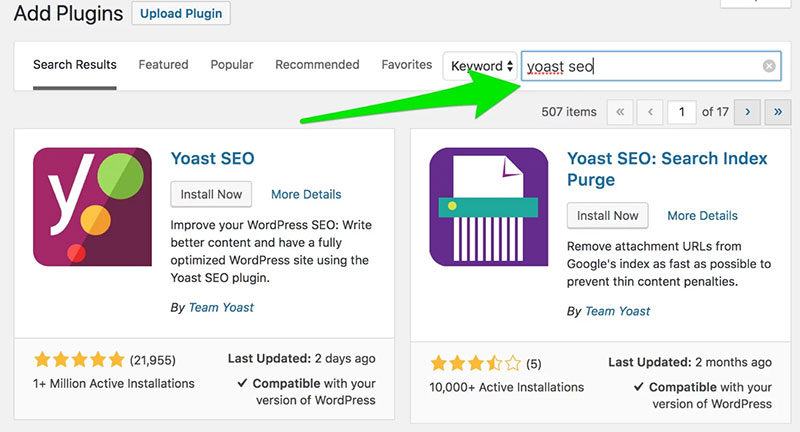The width and height of the screenshot is (800, 432).
Task: Open the Keyword search type dropdown
Action: coord(481,66)
